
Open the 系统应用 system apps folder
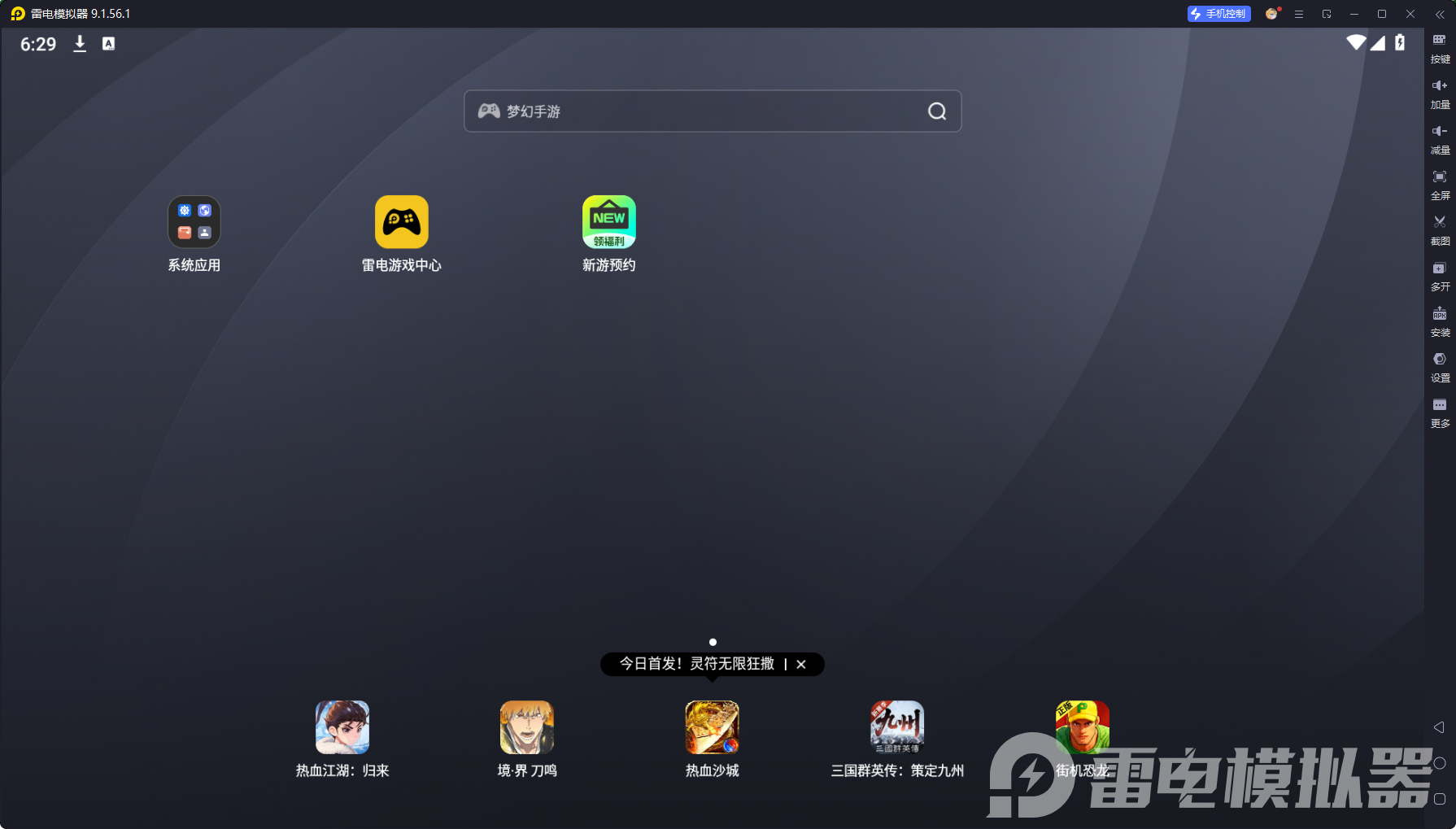click(x=194, y=234)
